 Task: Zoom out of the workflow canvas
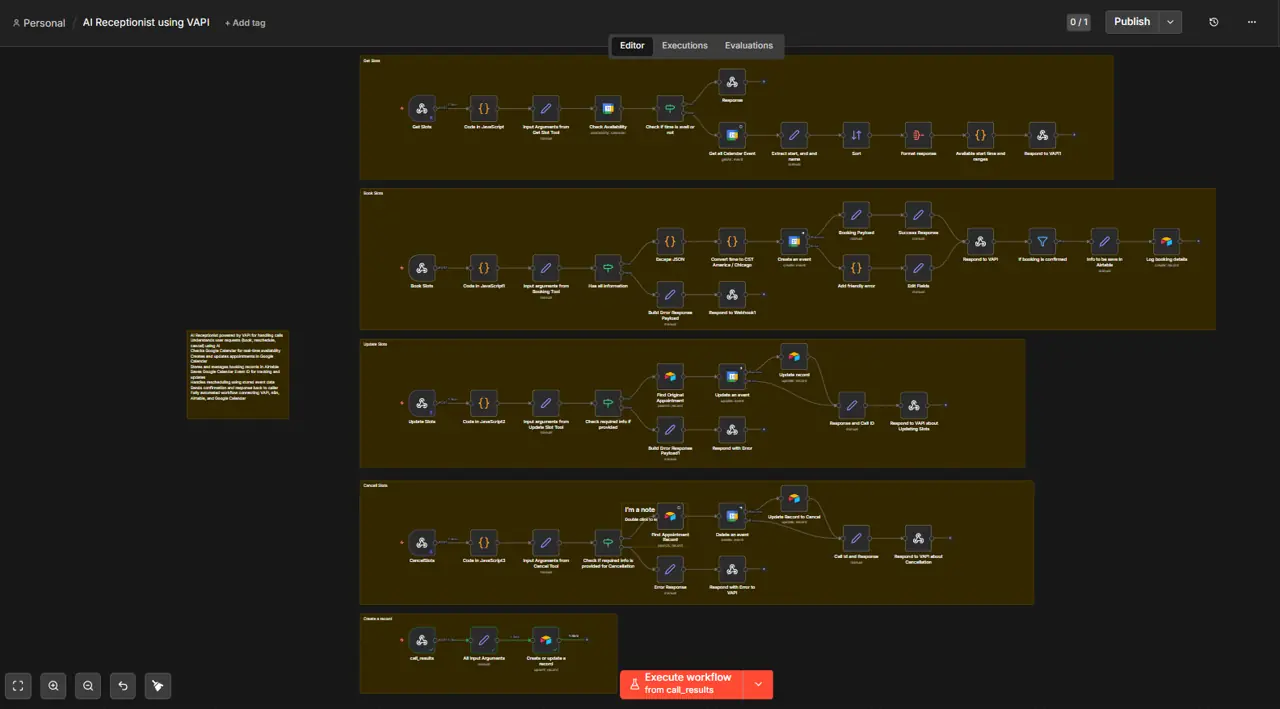88,685
